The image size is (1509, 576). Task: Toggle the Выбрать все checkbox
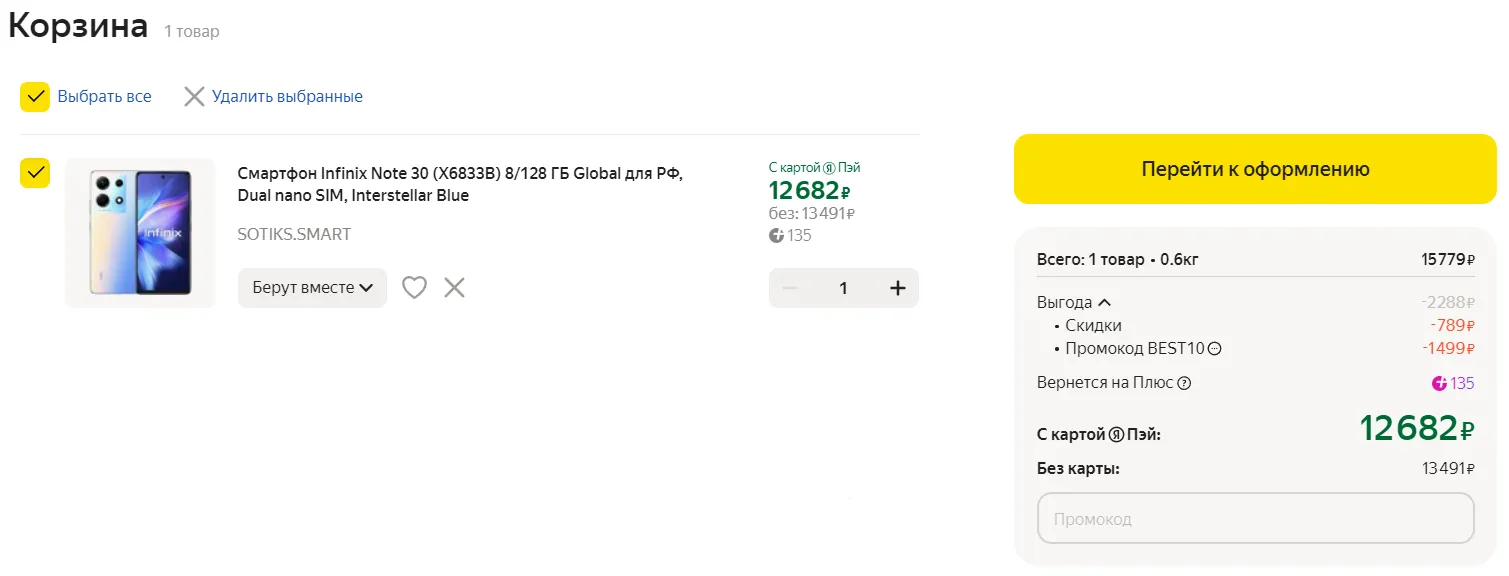35,97
